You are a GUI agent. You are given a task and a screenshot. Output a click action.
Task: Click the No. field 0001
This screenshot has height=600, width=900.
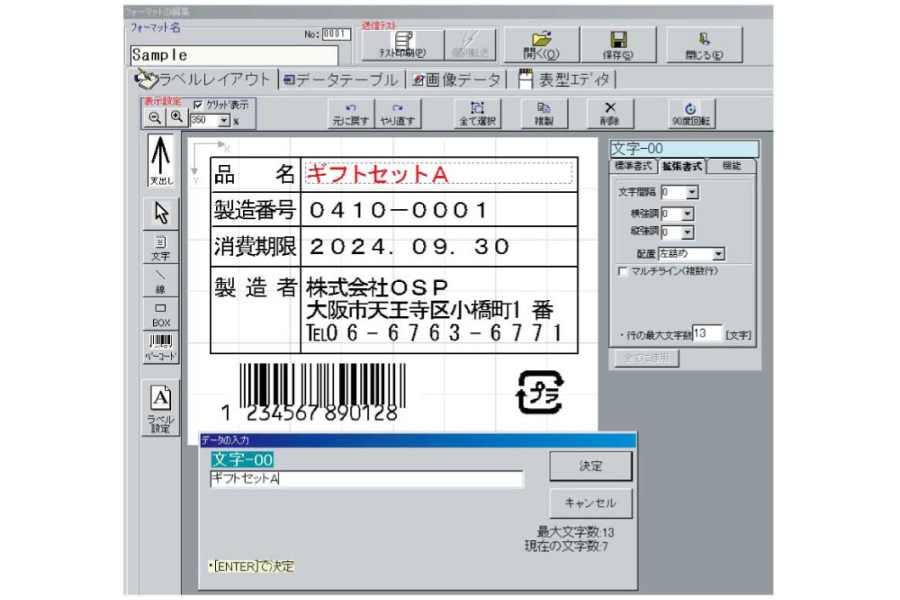[x=336, y=34]
